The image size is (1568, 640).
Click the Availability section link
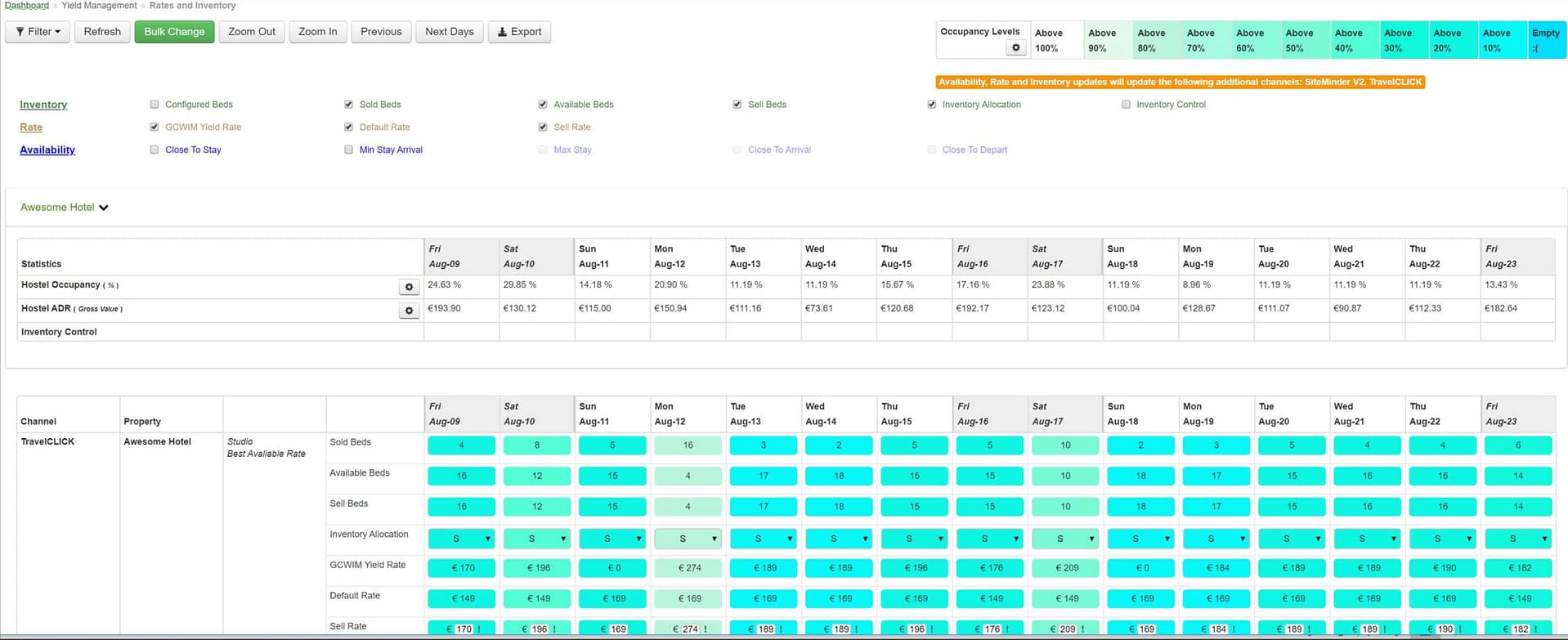tap(47, 150)
